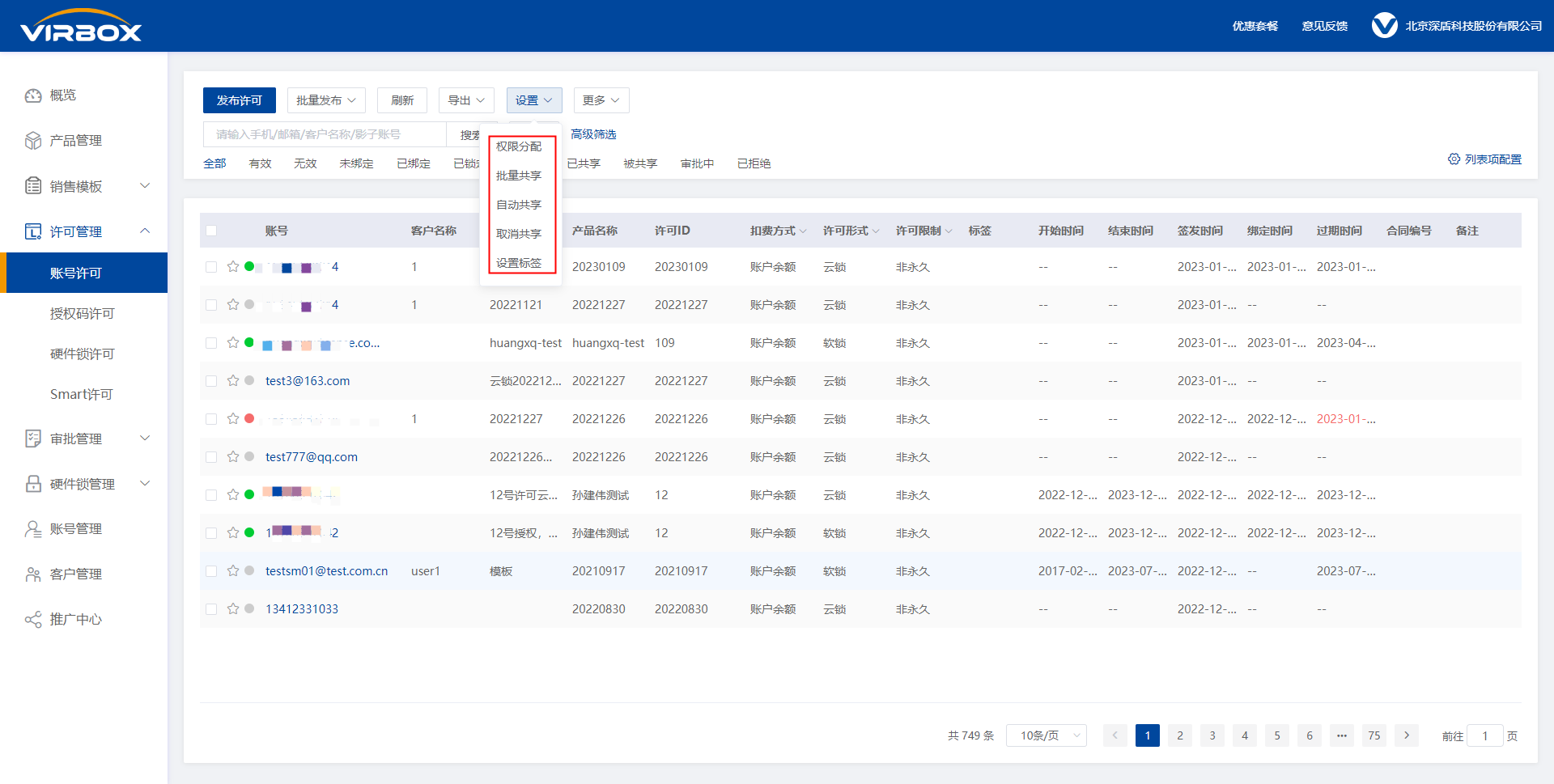Screen dimensions: 1554x784
Task: Go to next page arrow
Action: pos(1407,735)
